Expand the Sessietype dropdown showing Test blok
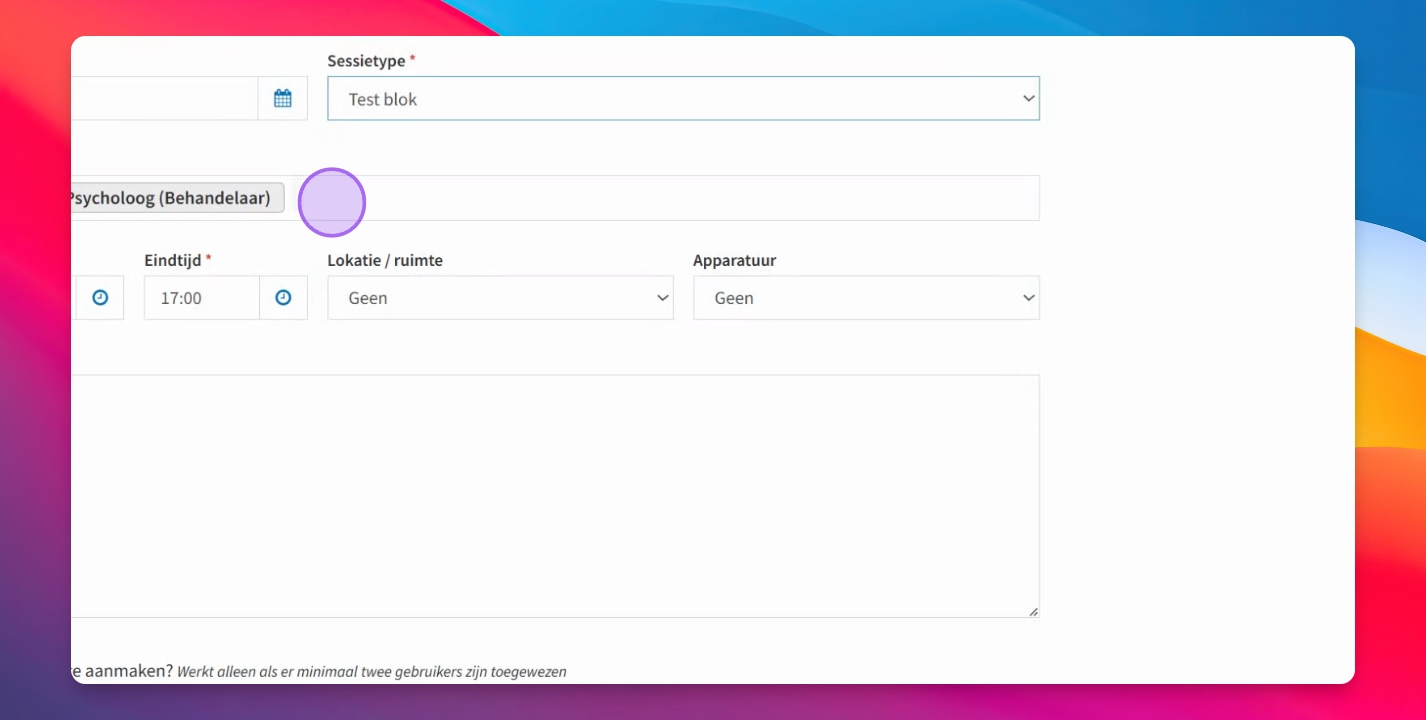1426x720 pixels. 683,98
